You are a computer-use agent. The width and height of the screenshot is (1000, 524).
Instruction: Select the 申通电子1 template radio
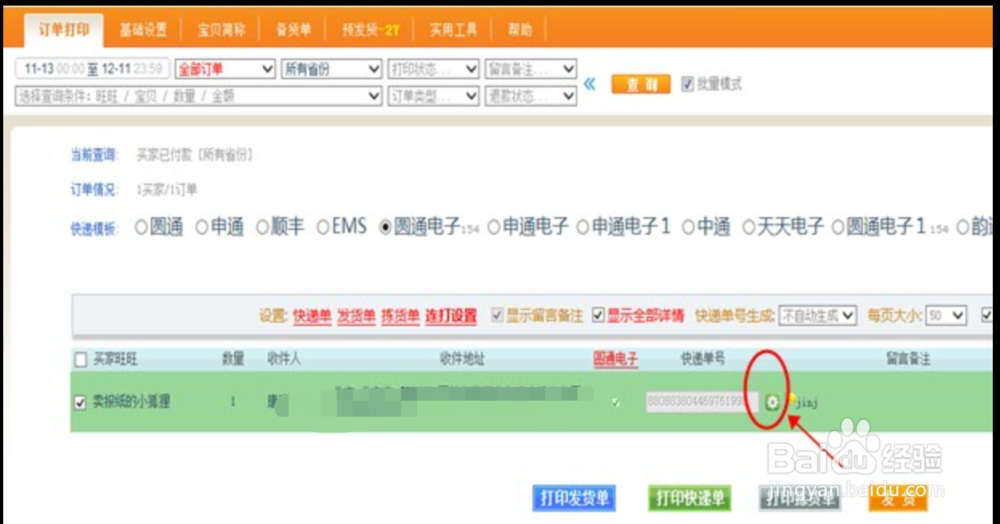coord(583,228)
